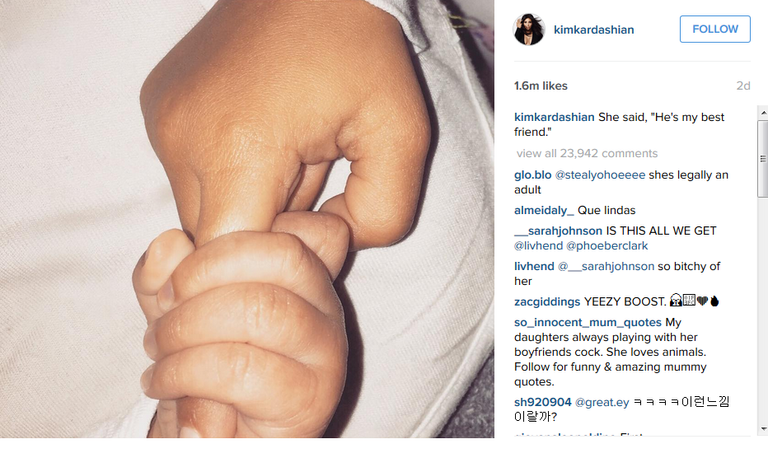Open @great.ey mention link
This screenshot has width=768, height=457.
pyautogui.click(x=601, y=402)
